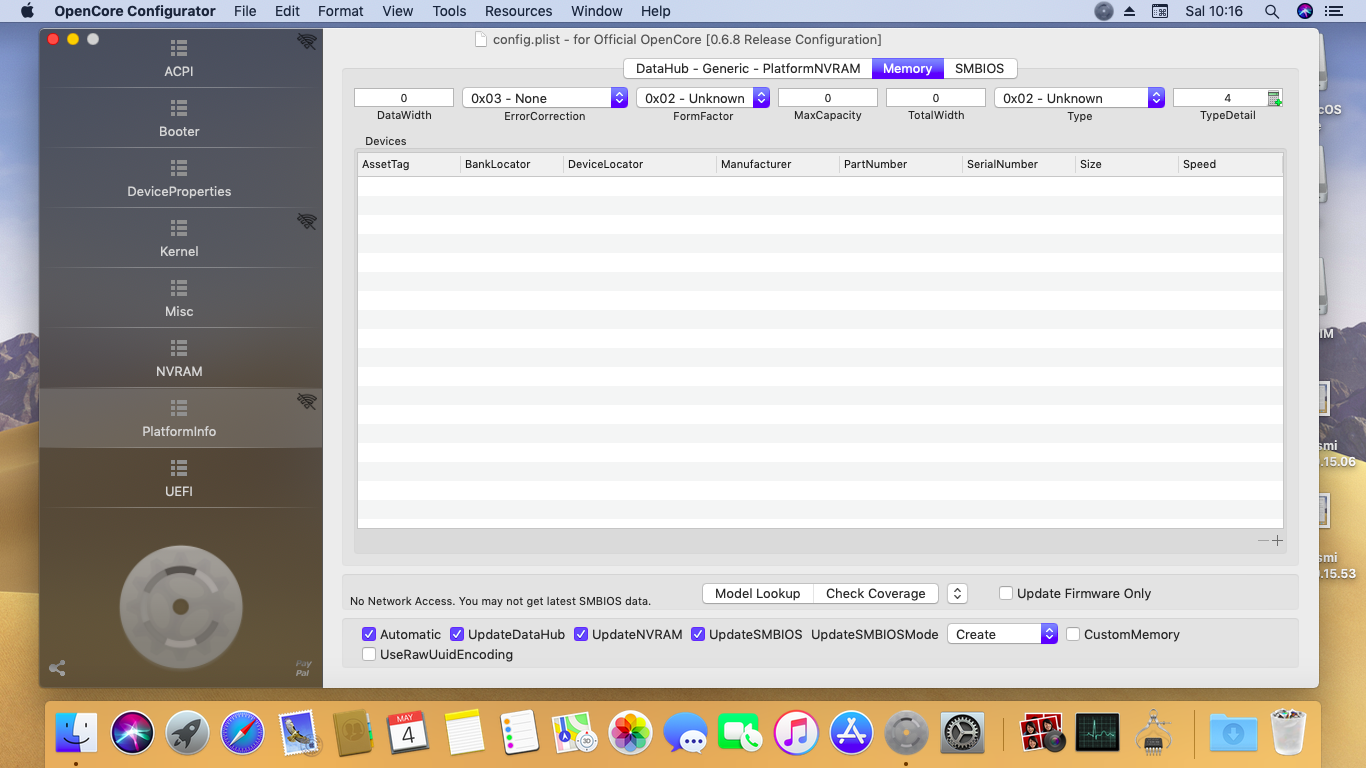This screenshot has height=768, width=1366.
Task: Launch Safari from the Dock
Action: (x=242, y=733)
